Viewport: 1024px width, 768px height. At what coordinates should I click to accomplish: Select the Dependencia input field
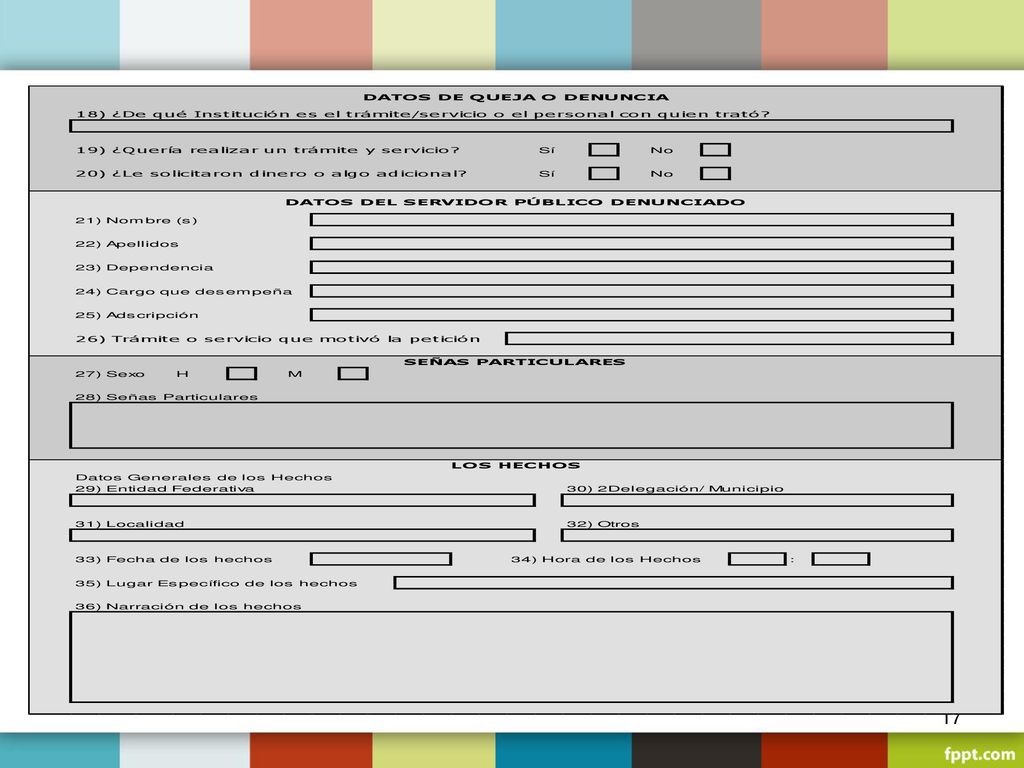tap(632, 267)
